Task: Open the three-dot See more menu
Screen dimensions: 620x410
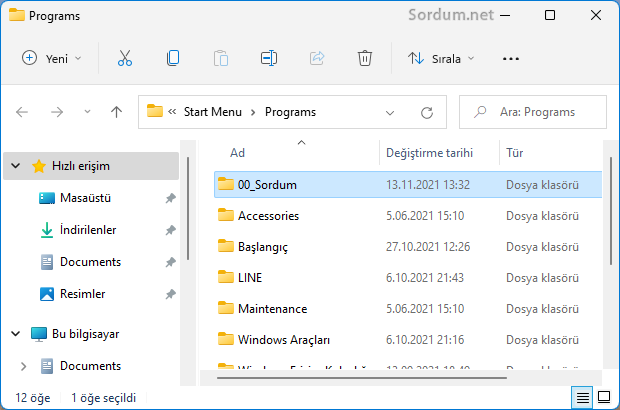Action: [x=510, y=59]
